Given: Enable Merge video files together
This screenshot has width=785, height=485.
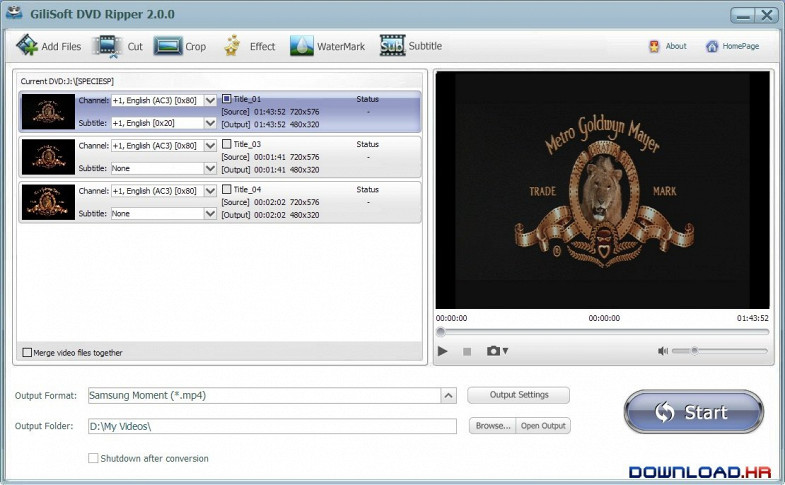Looking at the screenshot, I should pos(27,352).
